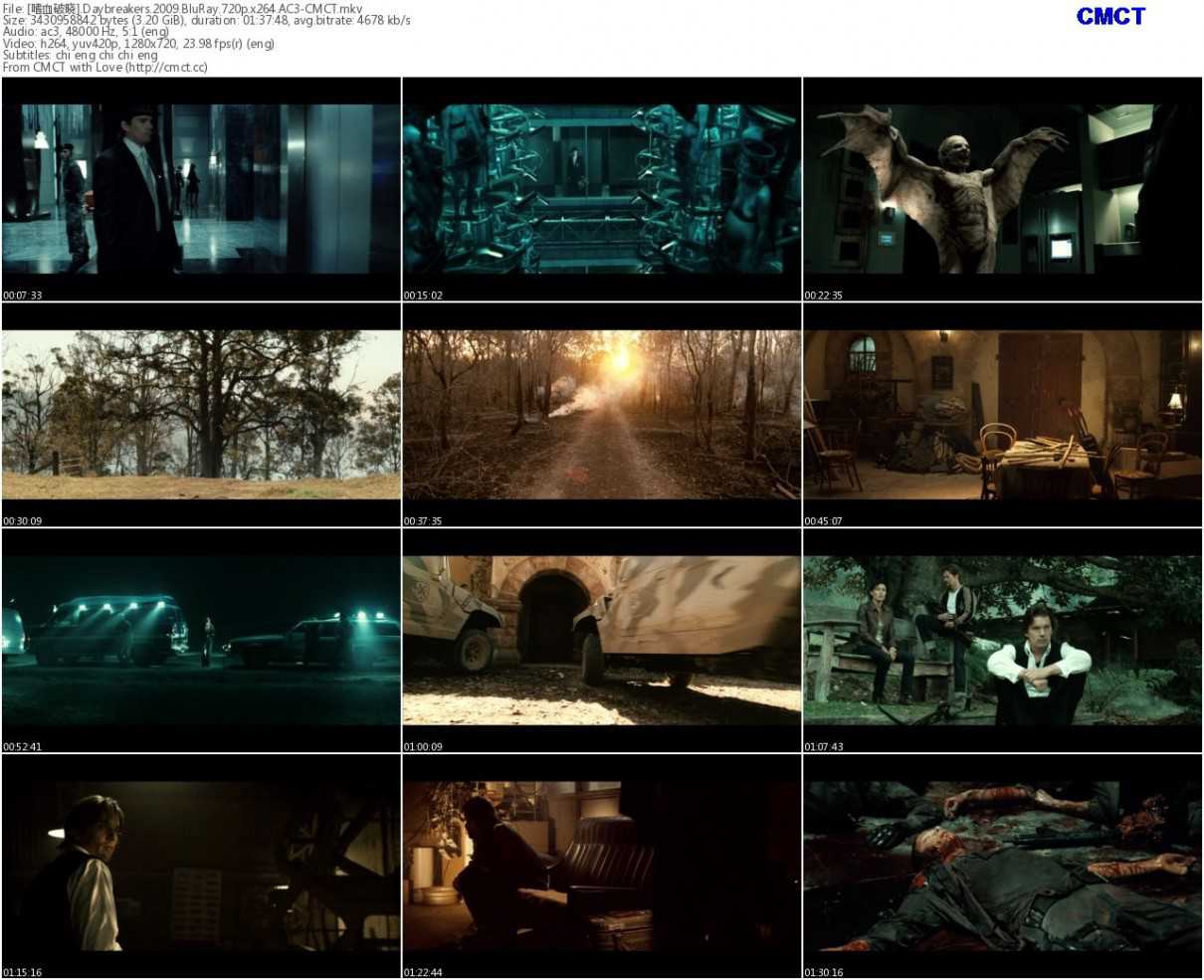Click the Video line showing h264, 1280x720
This screenshot has width=1204, height=980.
[x=138, y=44]
